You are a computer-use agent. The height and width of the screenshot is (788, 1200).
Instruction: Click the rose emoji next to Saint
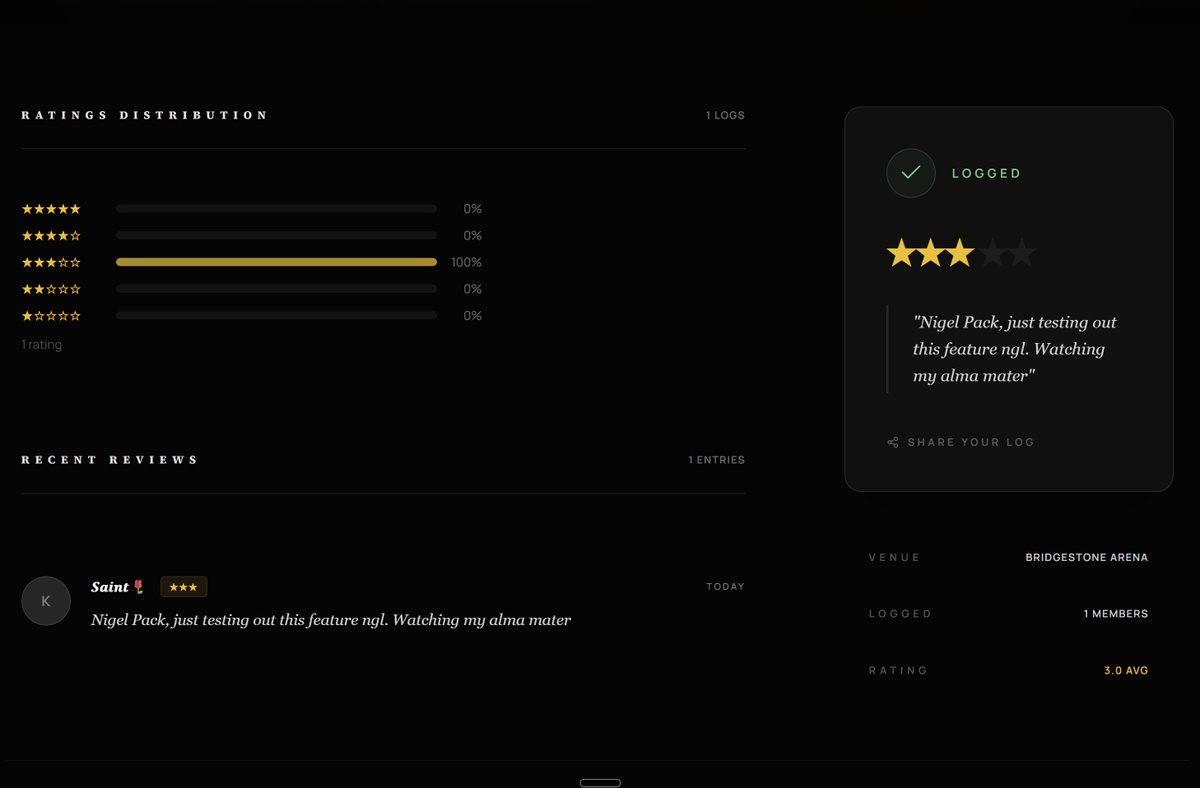[139, 587]
